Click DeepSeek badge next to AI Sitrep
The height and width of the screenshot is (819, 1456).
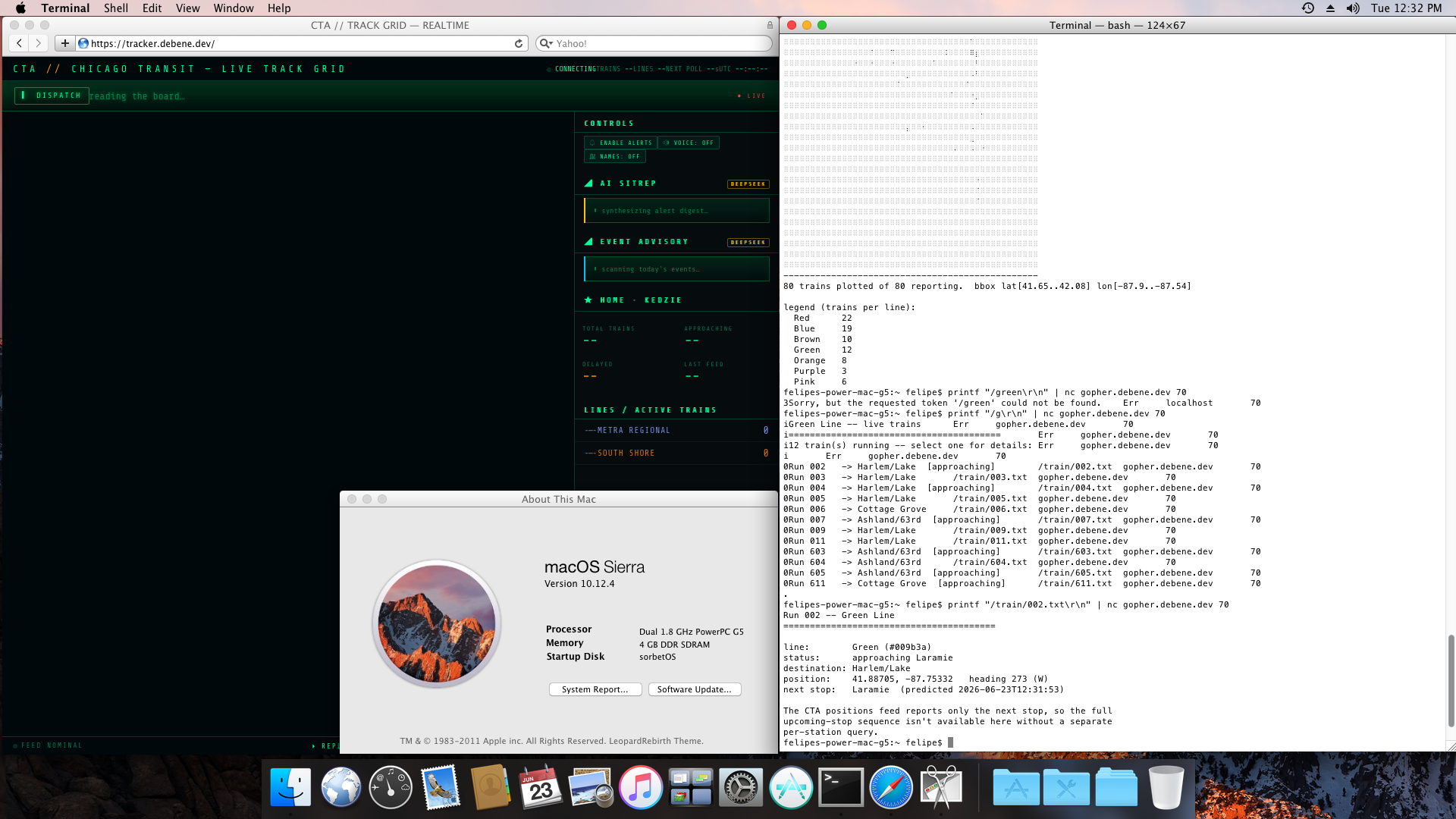coord(748,184)
